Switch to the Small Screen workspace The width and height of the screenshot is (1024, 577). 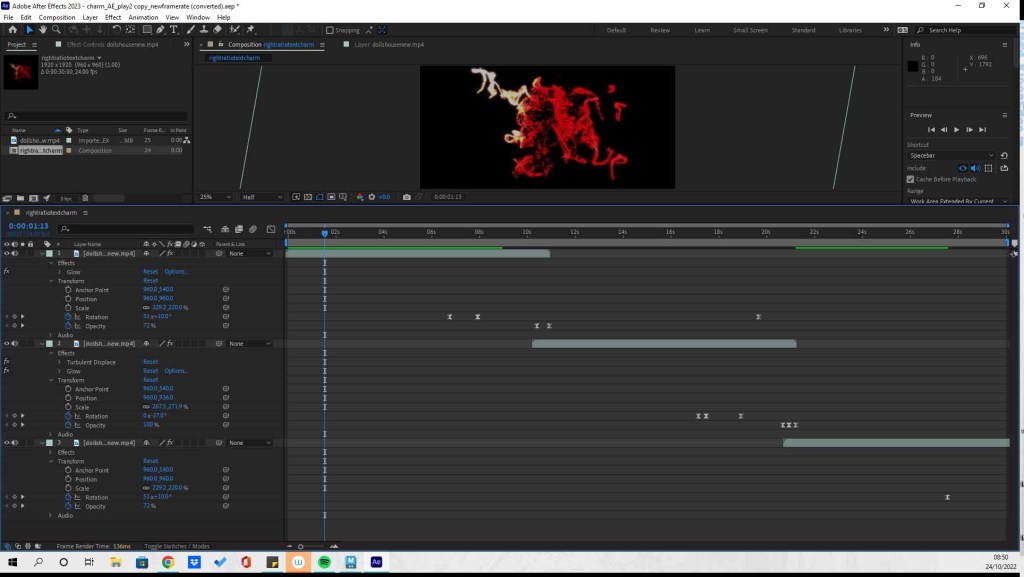tap(750, 30)
